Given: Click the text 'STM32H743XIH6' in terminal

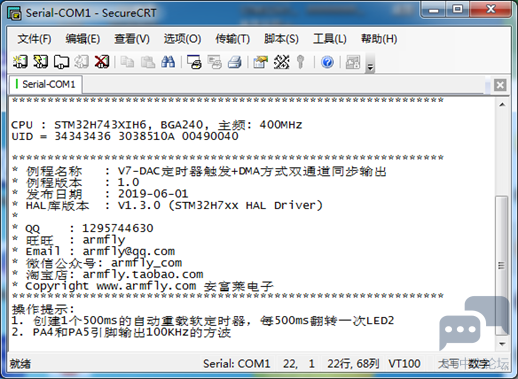Looking at the screenshot, I should tap(100, 125).
